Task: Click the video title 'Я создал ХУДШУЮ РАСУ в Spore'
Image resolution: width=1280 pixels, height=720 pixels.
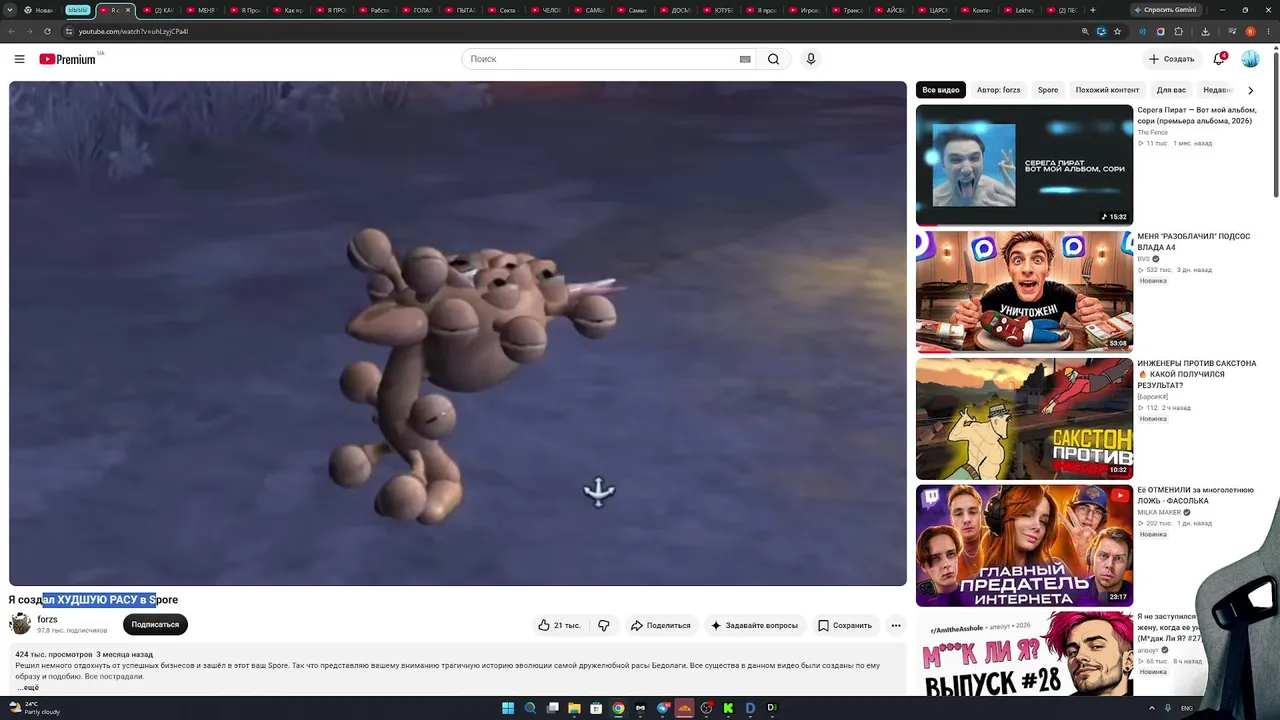Action: pyautogui.click(x=93, y=600)
